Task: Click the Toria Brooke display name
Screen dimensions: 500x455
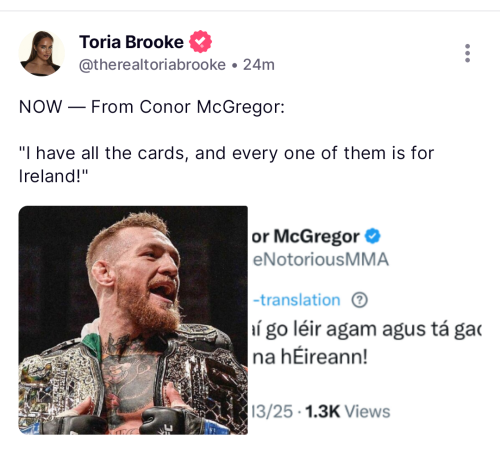Action: tap(131, 42)
